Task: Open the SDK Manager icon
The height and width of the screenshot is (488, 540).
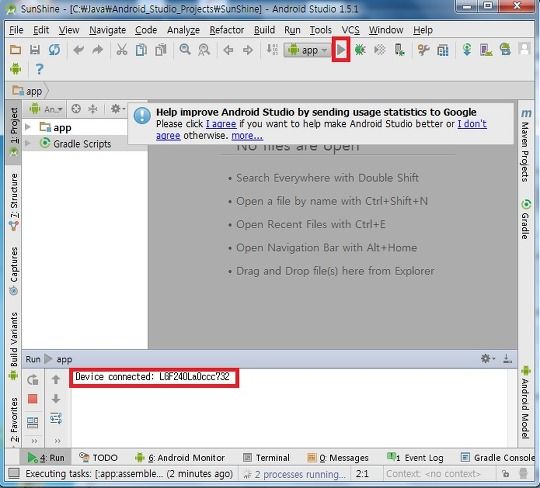Action: (x=505, y=49)
